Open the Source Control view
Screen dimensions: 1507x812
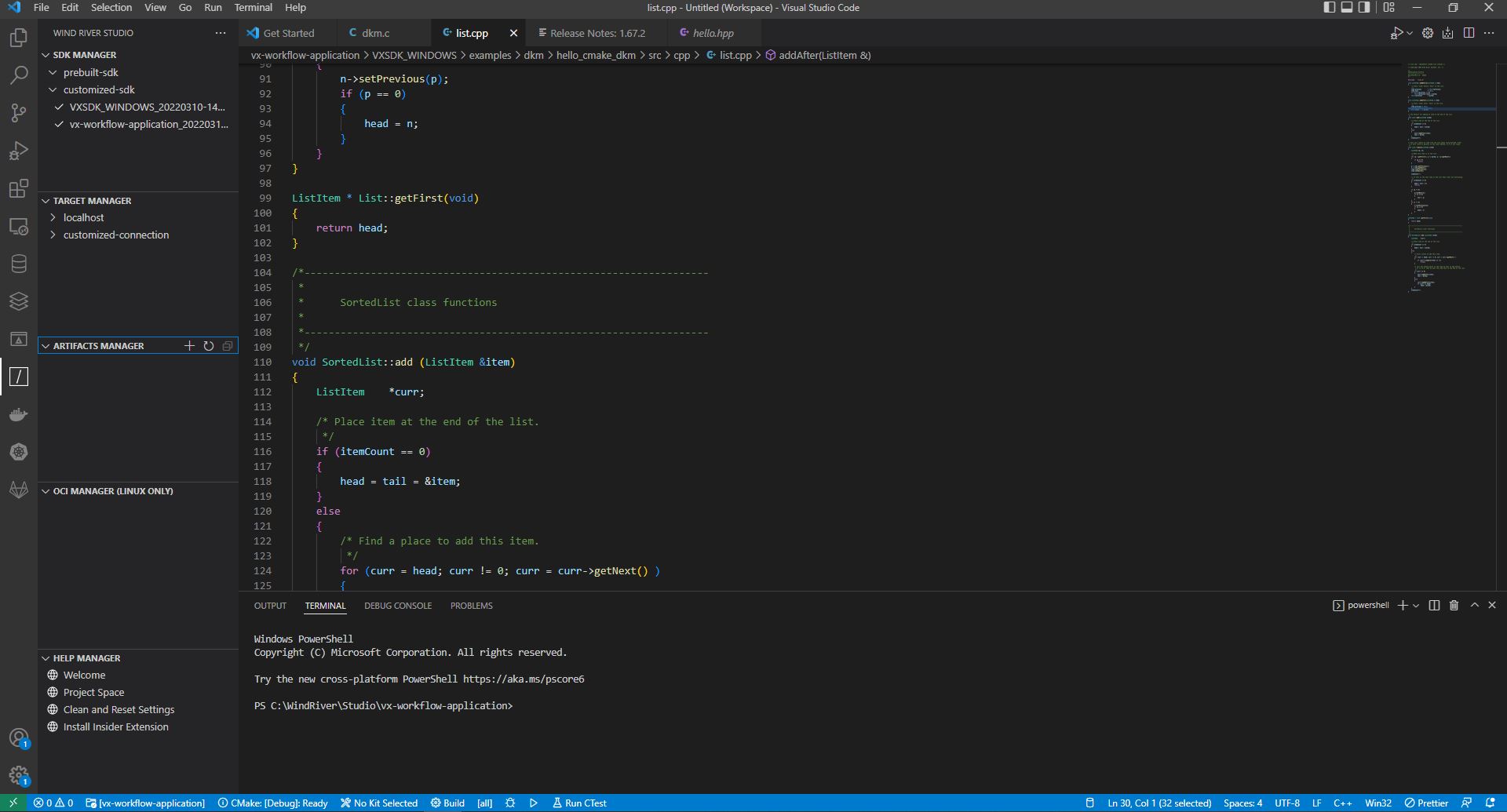tap(19, 113)
